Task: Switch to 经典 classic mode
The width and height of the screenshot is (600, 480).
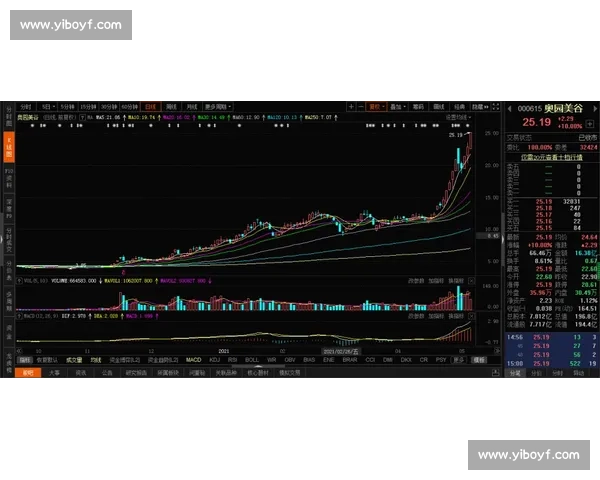Action: [459, 107]
